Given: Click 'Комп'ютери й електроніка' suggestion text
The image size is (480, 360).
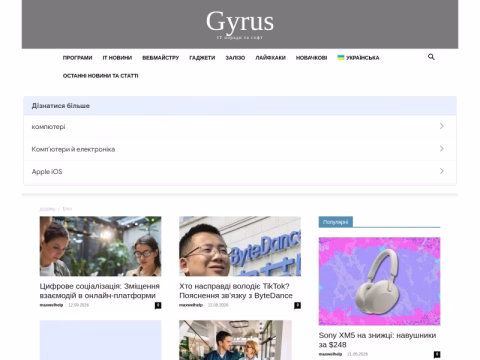Looking at the screenshot, I should [73, 149].
